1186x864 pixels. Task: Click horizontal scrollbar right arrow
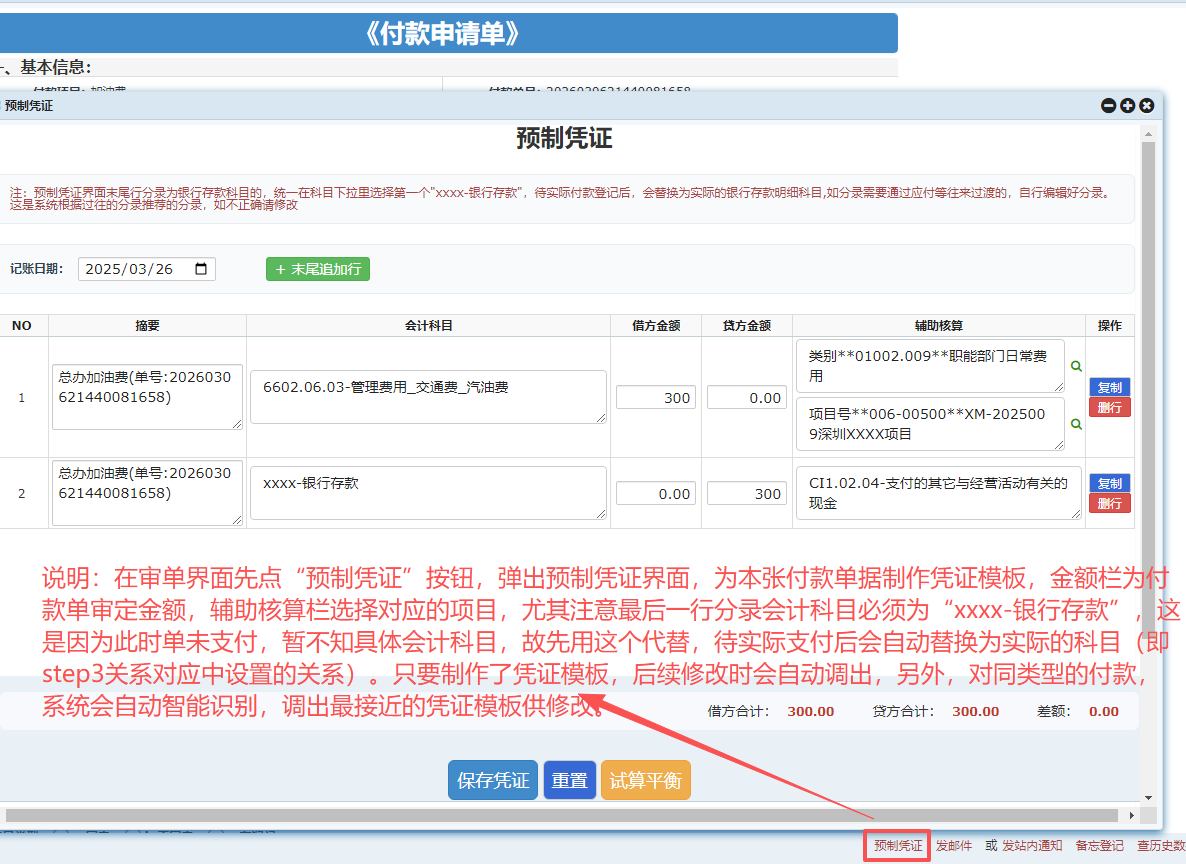(x=1132, y=815)
